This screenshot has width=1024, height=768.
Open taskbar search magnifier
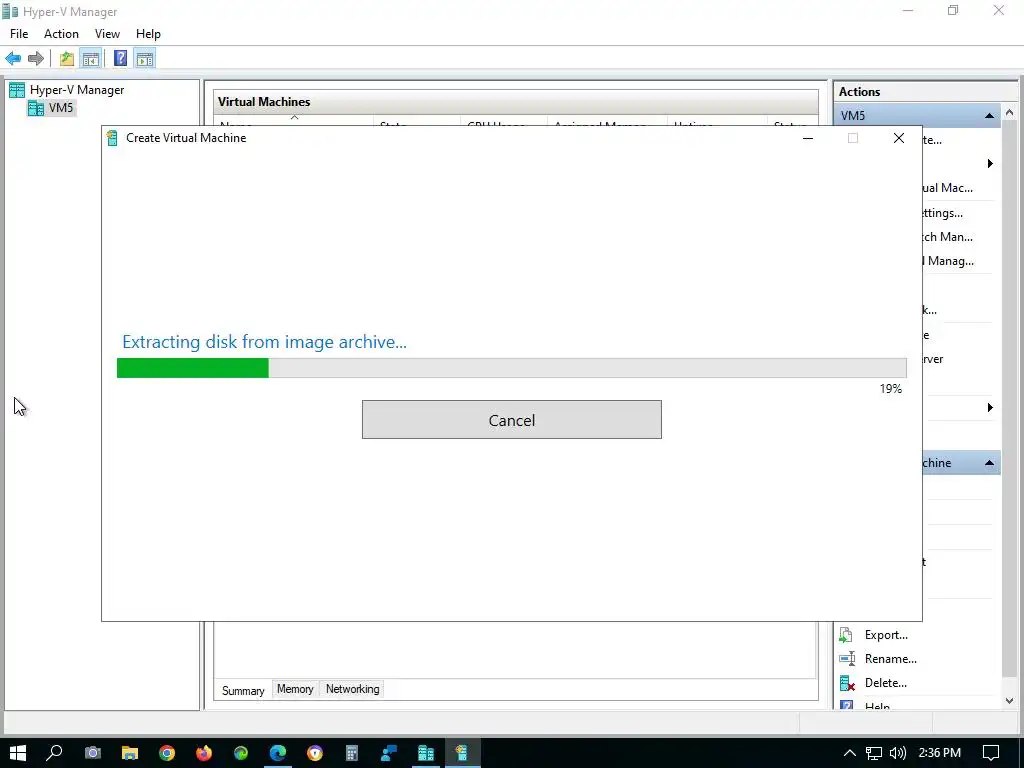pos(55,753)
